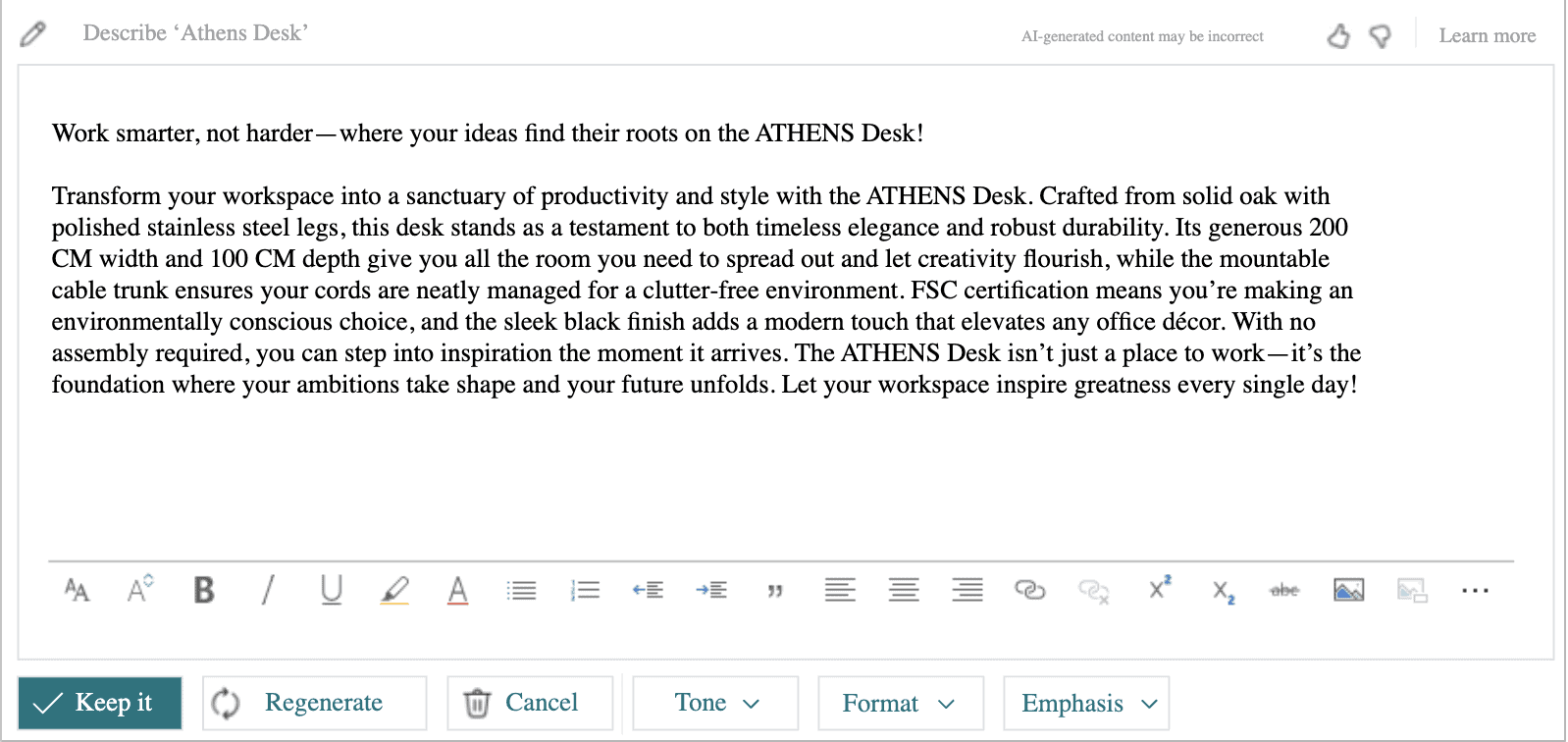
Task: Click the thumbs down feedback icon
Action: 1381,36
